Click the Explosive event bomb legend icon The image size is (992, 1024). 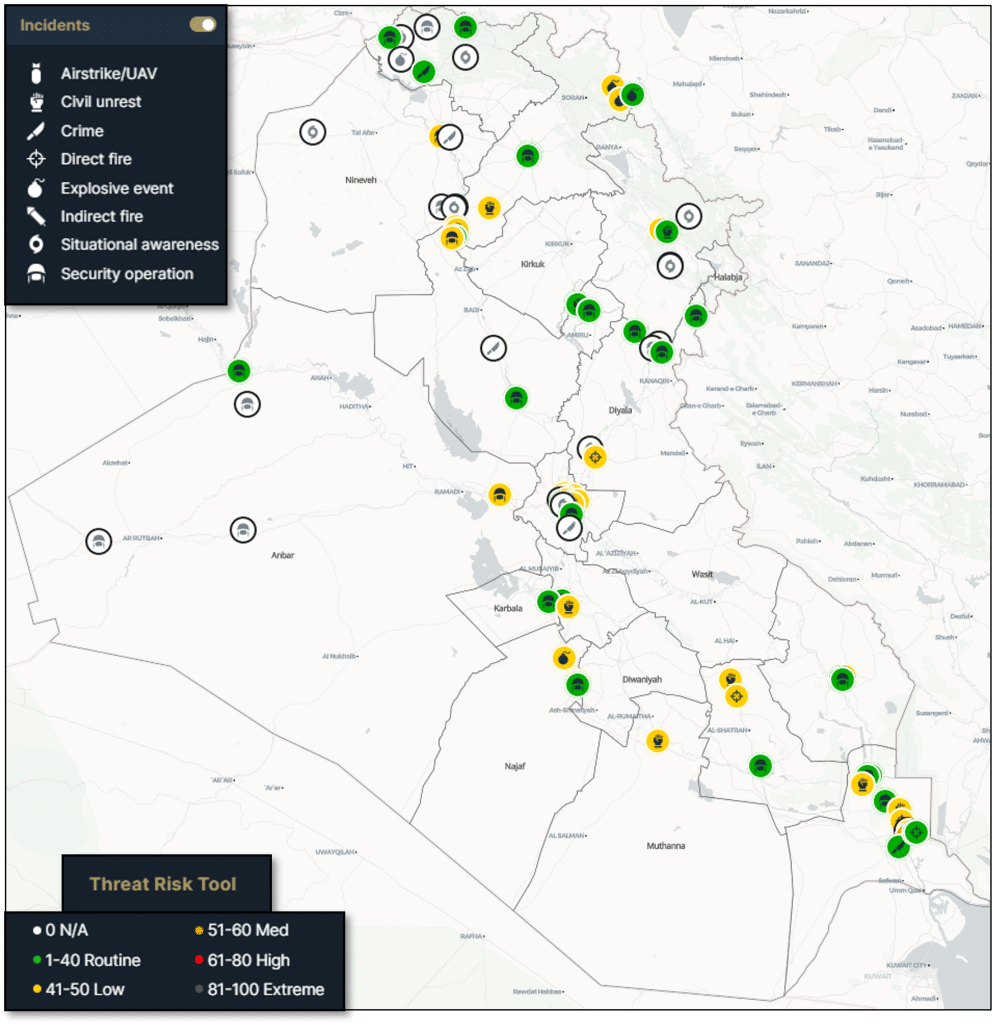[x=36, y=188]
